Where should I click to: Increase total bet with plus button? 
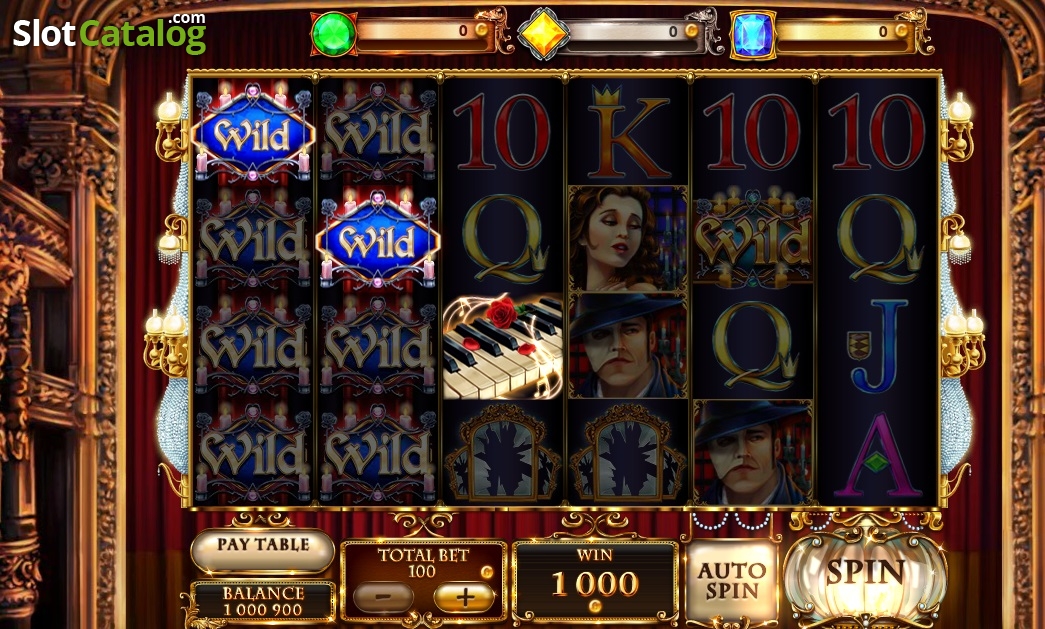tap(464, 597)
